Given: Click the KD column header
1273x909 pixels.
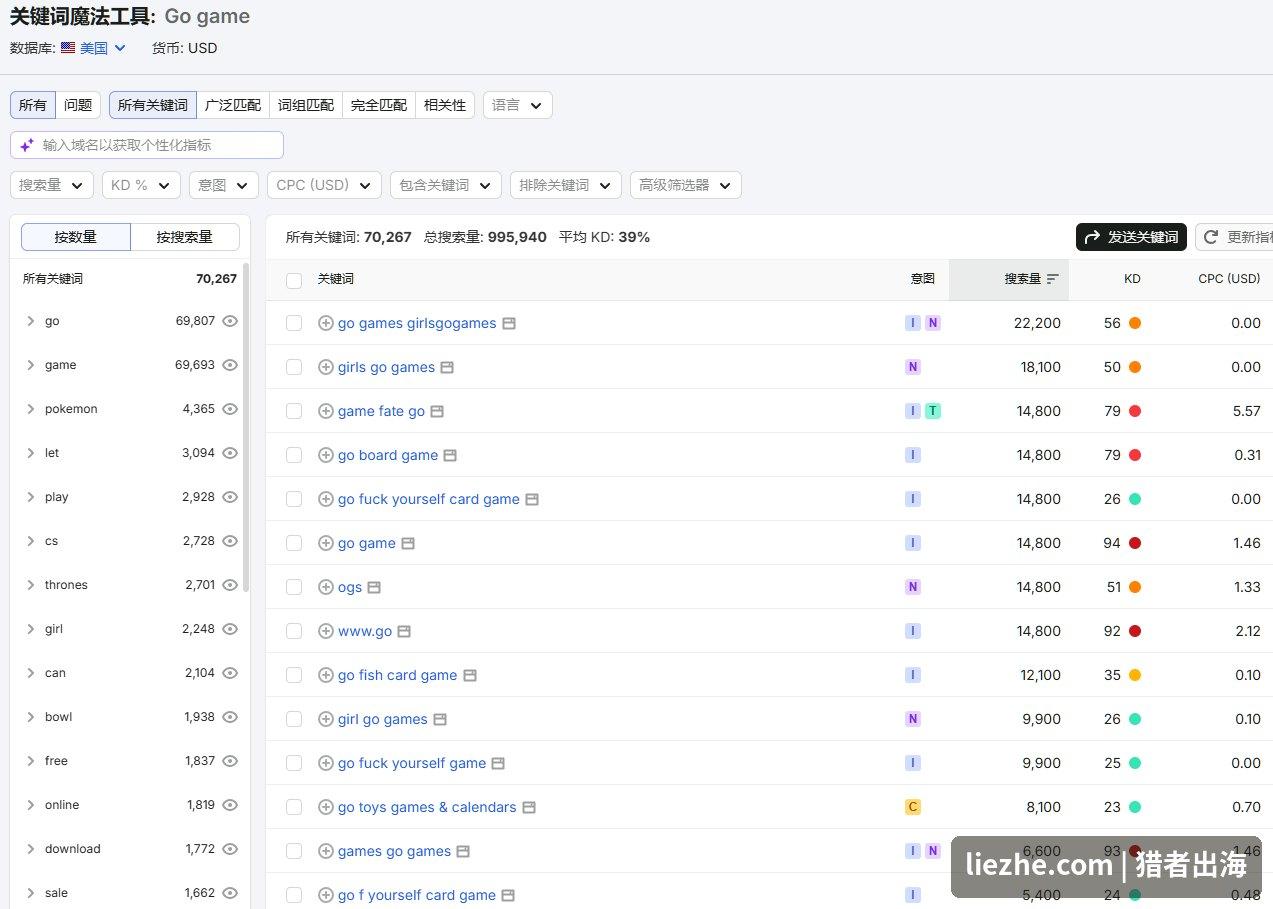Looking at the screenshot, I should tap(1132, 279).
